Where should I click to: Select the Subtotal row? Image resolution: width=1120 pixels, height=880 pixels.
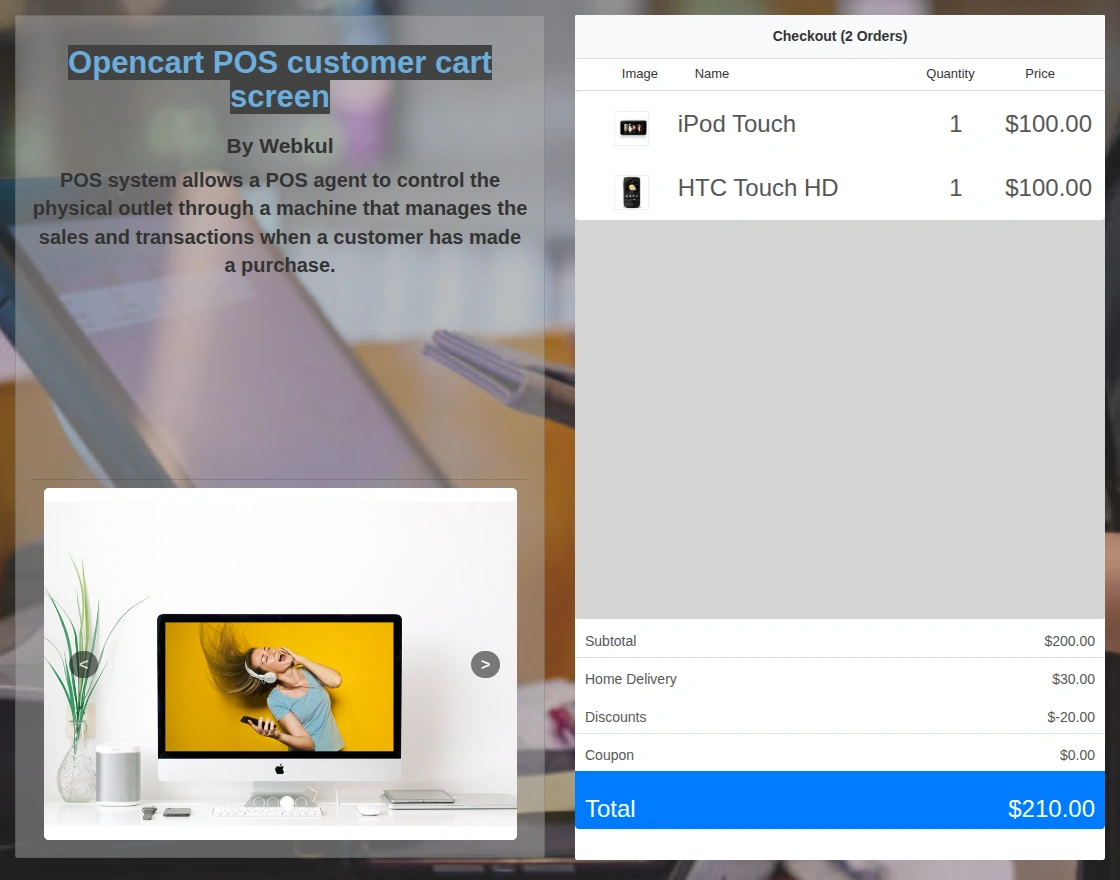click(839, 640)
